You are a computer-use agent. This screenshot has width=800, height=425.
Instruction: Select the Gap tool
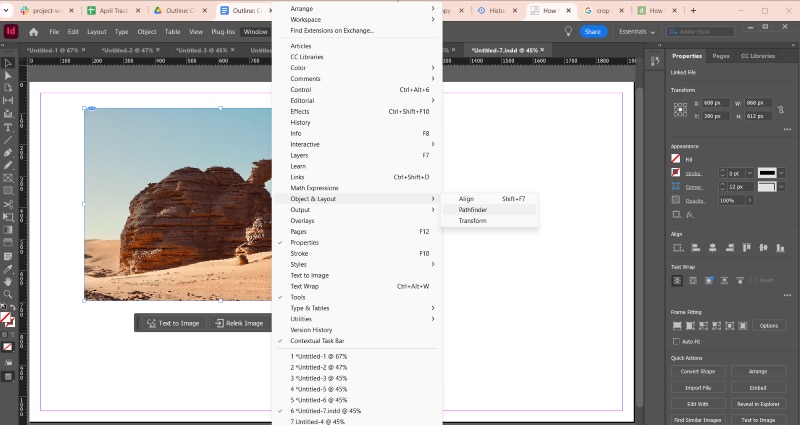pos(8,101)
